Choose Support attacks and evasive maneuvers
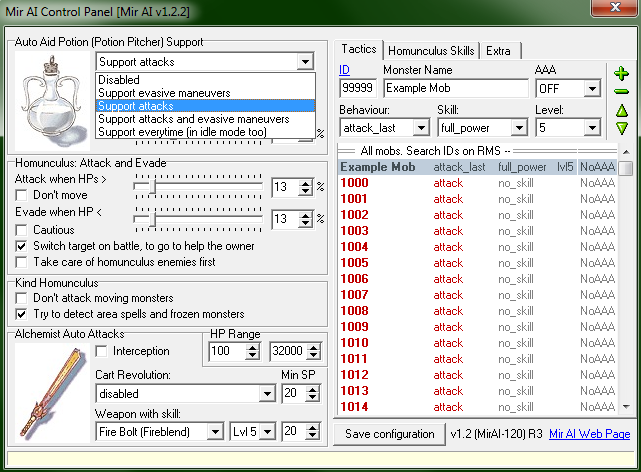The width and height of the screenshot is (641, 472). [x=206, y=119]
